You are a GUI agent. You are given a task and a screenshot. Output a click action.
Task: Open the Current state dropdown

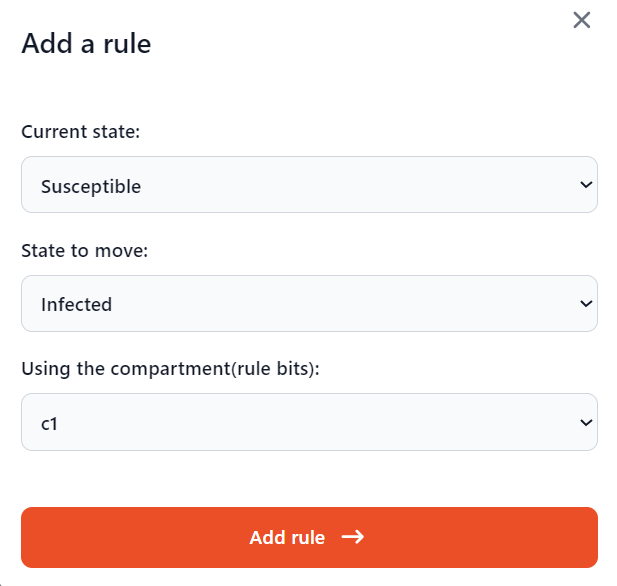(x=309, y=185)
